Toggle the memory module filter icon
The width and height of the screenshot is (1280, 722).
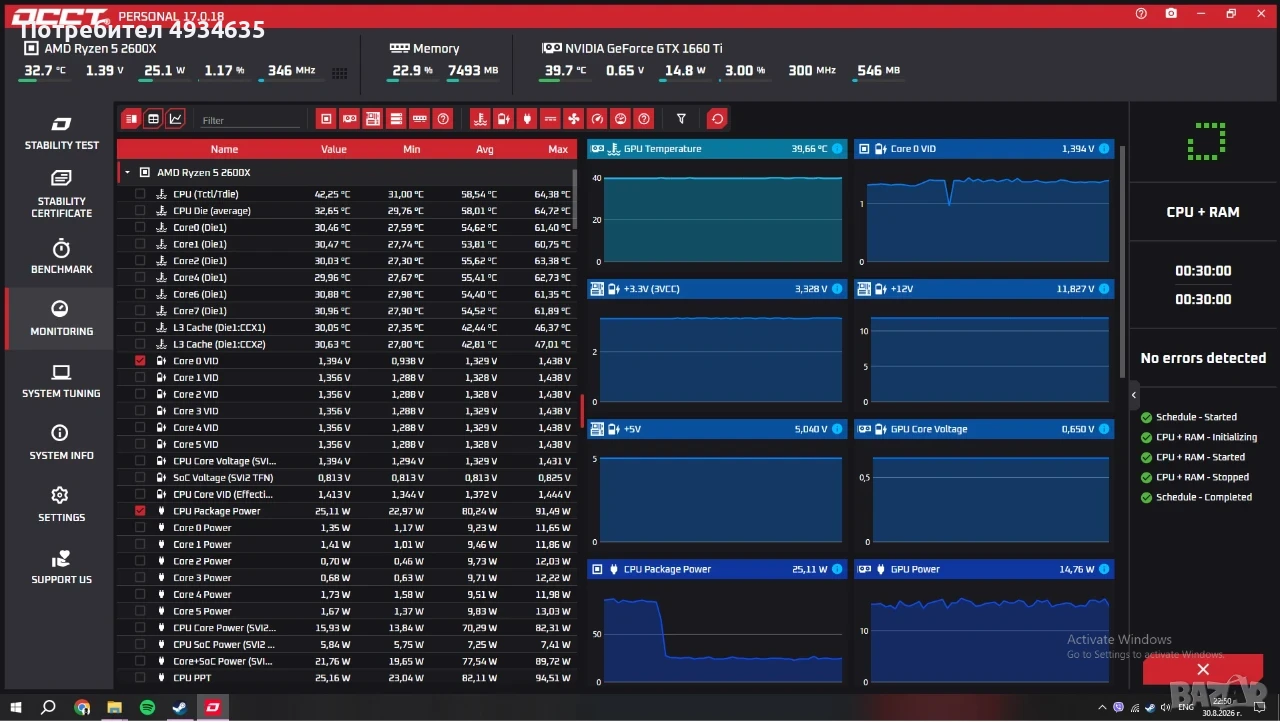[x=420, y=119]
